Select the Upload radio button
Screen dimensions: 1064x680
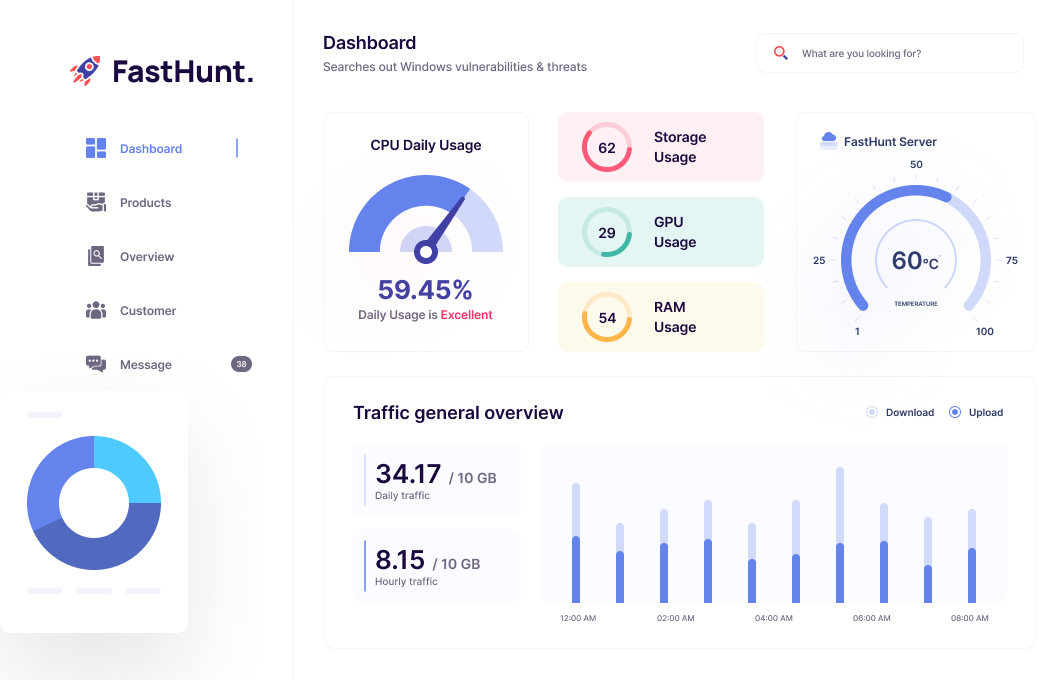click(x=957, y=412)
